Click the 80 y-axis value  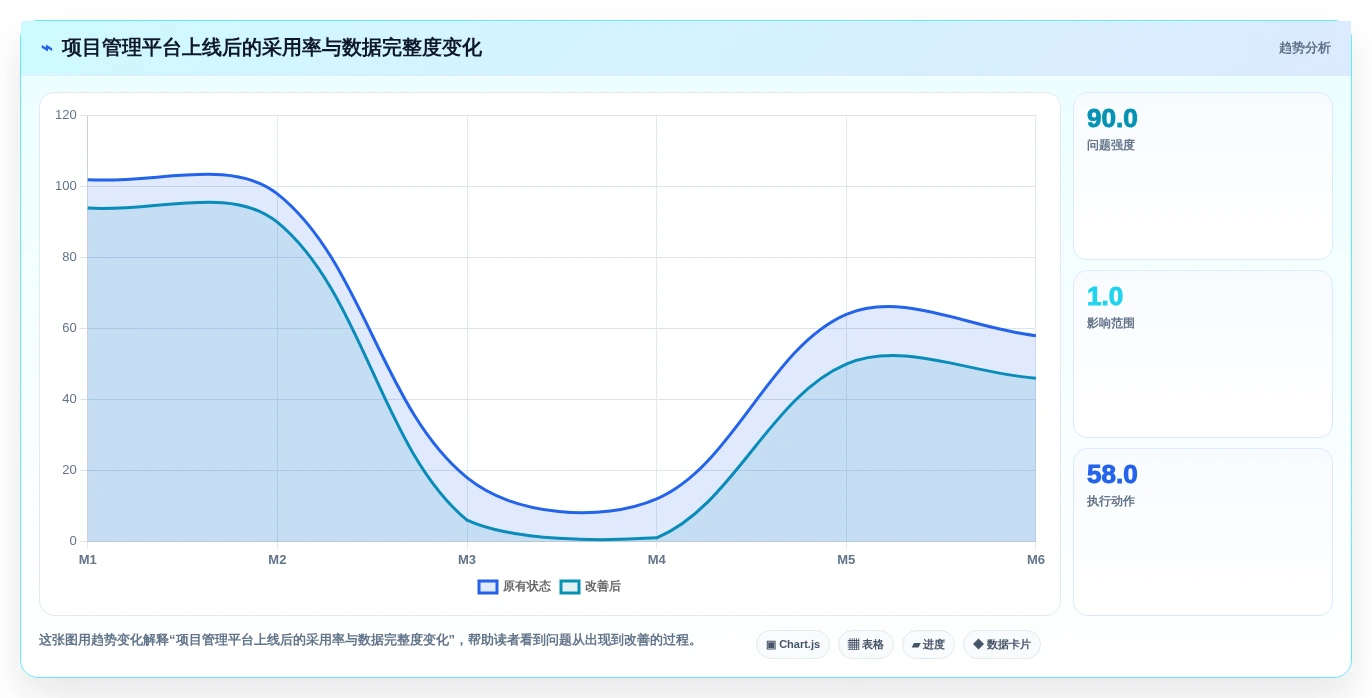point(69,257)
